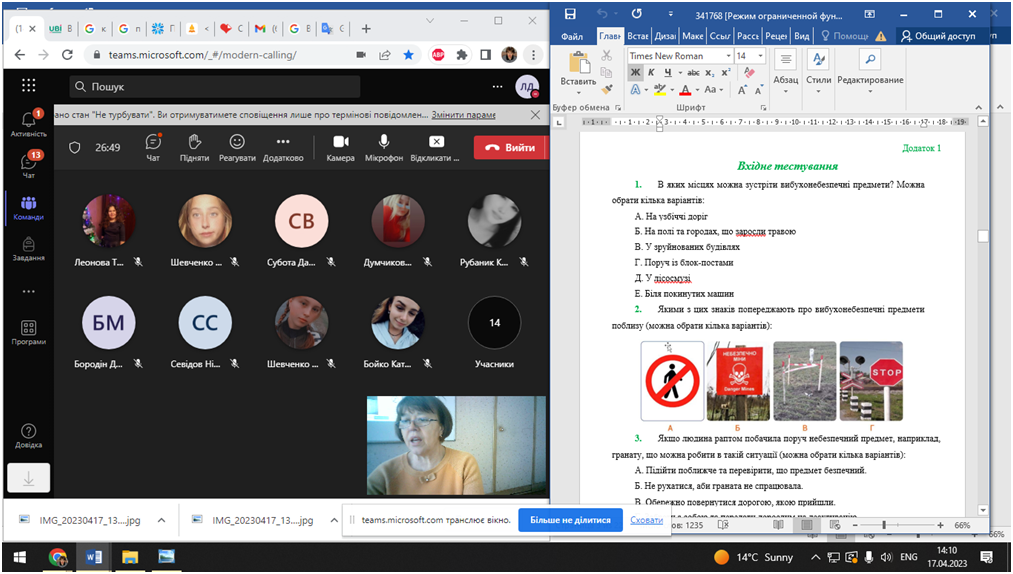Leave the call with Вийти button
The image size is (1013, 574).
(510, 147)
